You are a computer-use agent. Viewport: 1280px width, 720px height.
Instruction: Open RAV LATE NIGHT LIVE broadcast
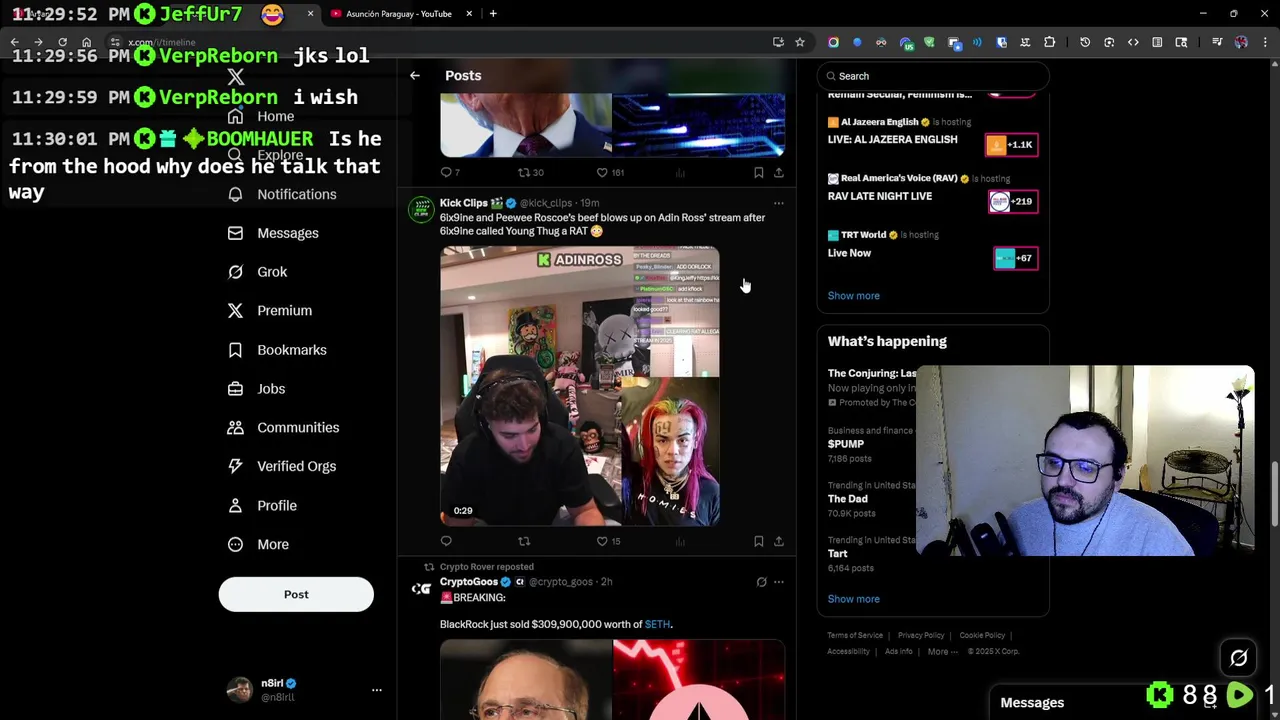point(880,196)
